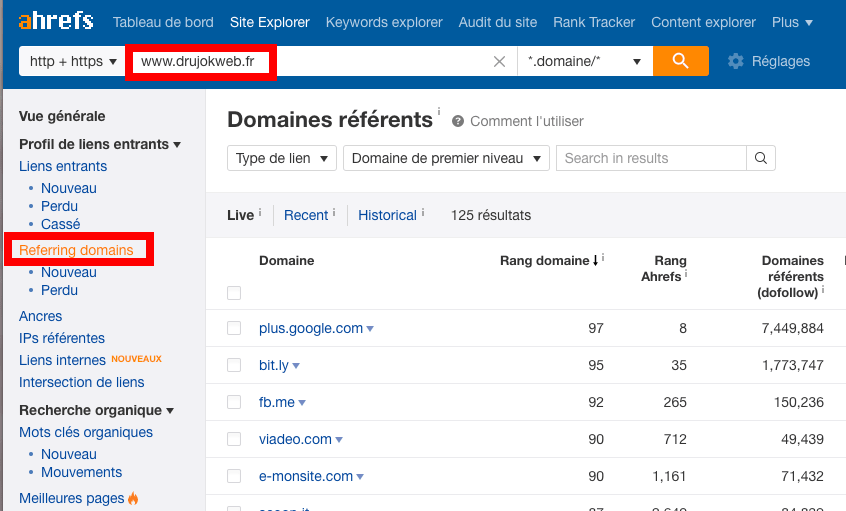Open the Intersection de liens link

[81, 382]
